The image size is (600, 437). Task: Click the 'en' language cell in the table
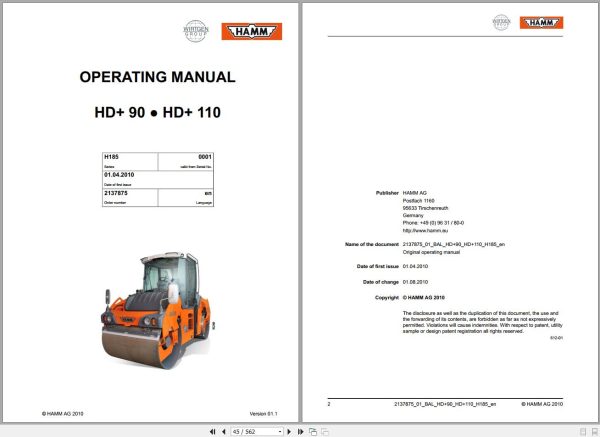186,197
